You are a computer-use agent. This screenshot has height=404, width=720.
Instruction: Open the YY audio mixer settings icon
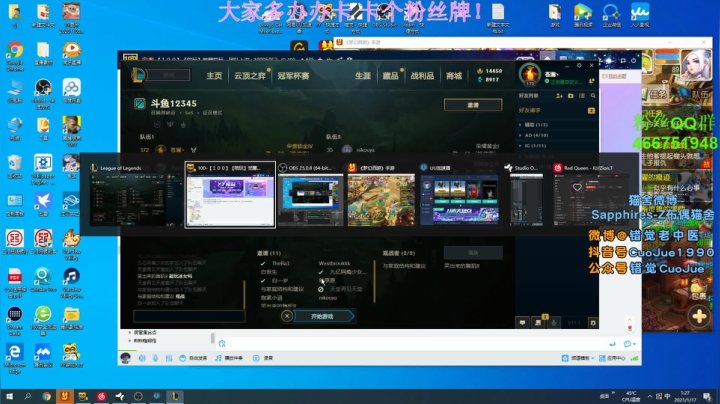pyautogui.click(x=169, y=358)
